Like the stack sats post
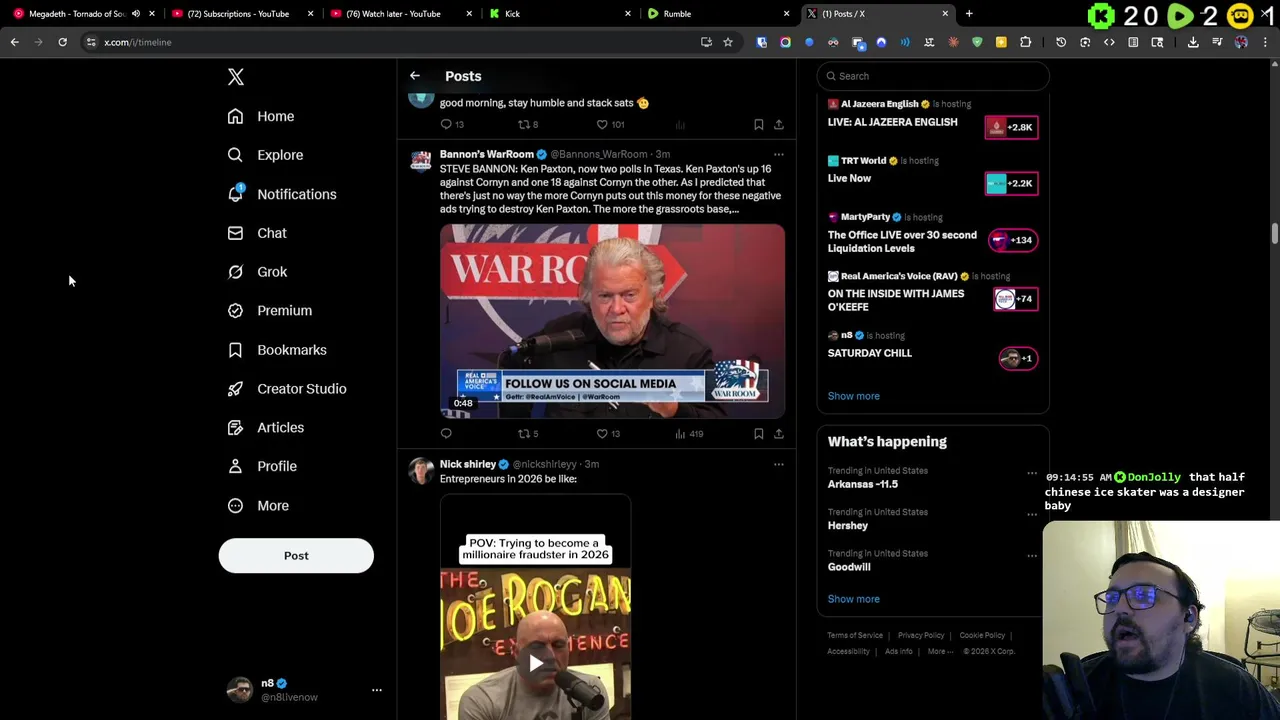The width and height of the screenshot is (1280, 720). (610, 125)
